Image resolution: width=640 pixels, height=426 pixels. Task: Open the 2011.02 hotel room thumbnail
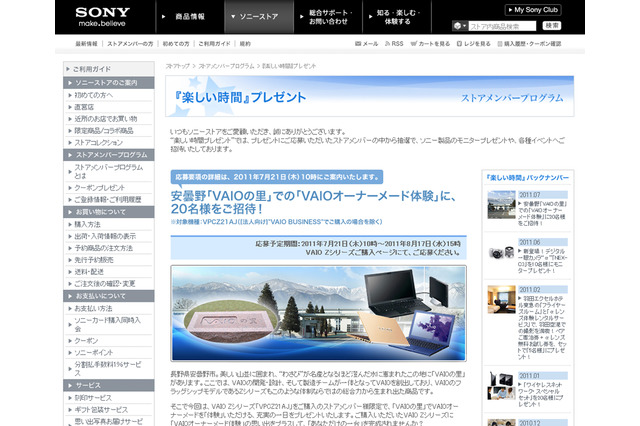click(501, 300)
